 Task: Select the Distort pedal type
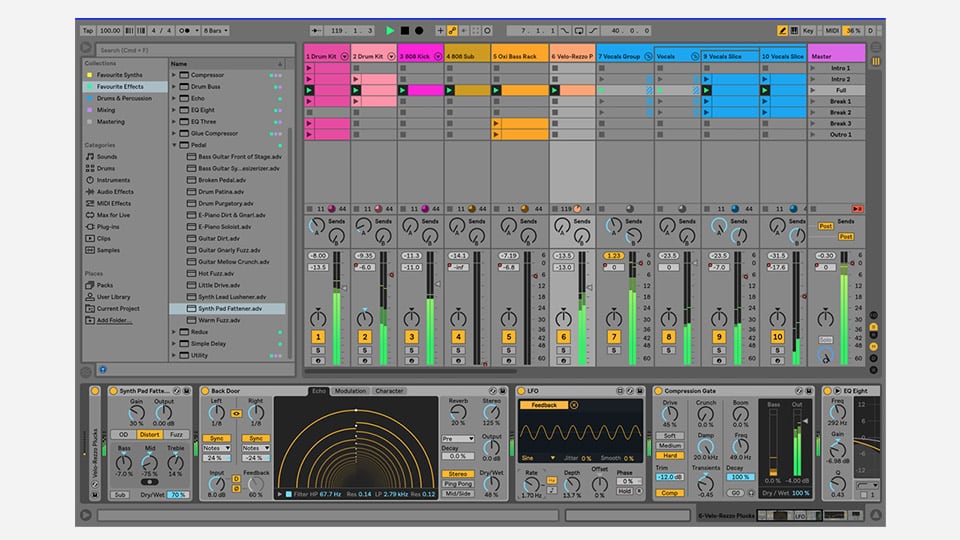pyautogui.click(x=149, y=435)
